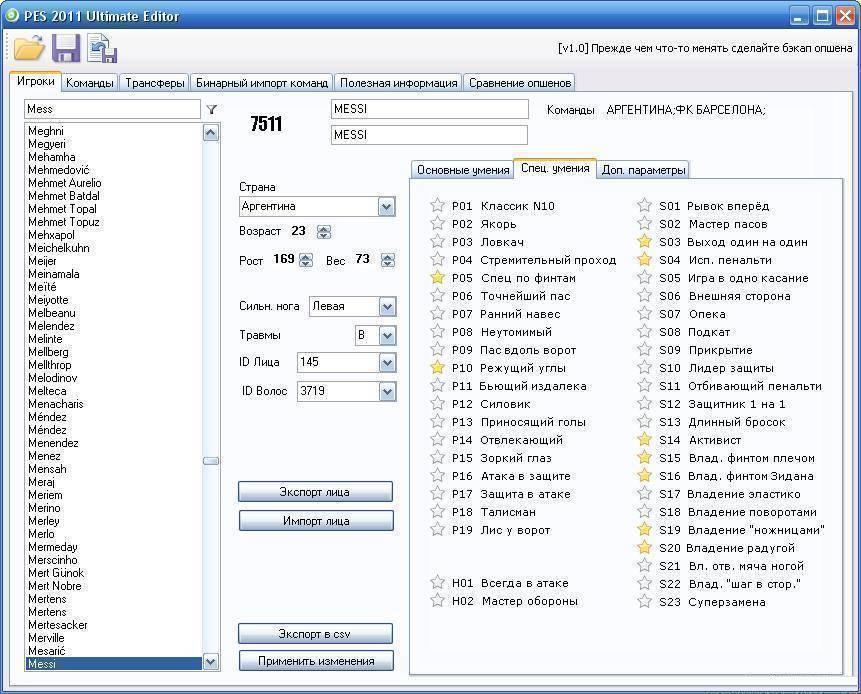Toggle star for H01 Всегда в атаке
861x694 pixels.
pos(437,583)
